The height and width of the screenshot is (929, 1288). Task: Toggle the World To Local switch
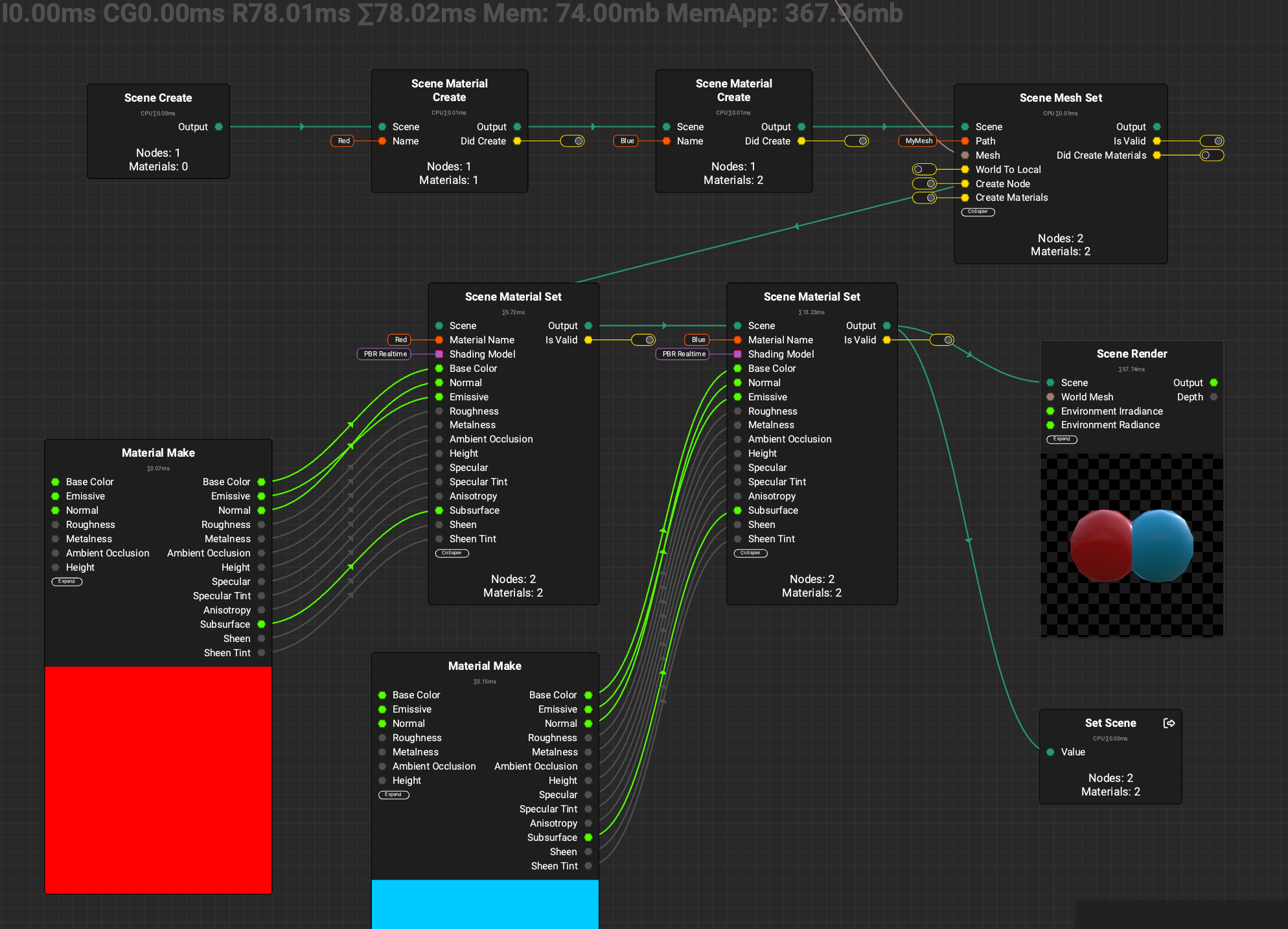pos(925,170)
